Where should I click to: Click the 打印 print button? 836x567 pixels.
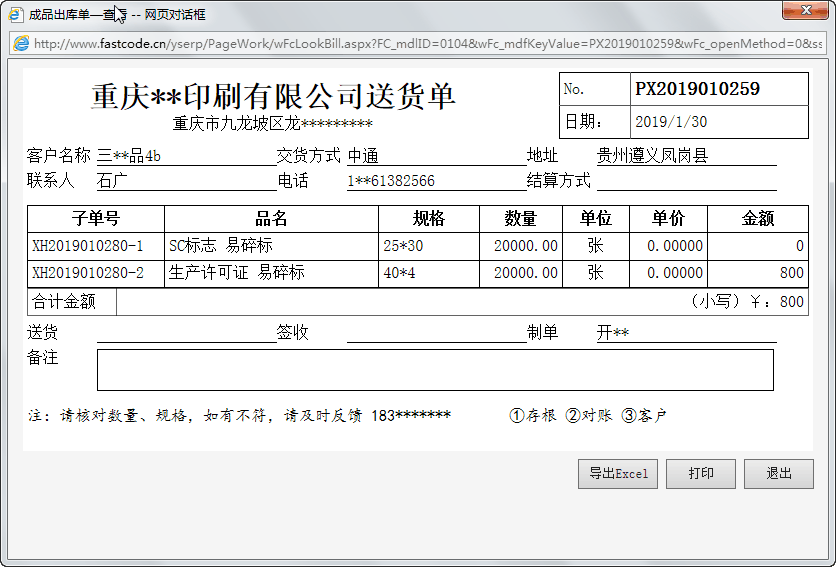click(x=701, y=474)
